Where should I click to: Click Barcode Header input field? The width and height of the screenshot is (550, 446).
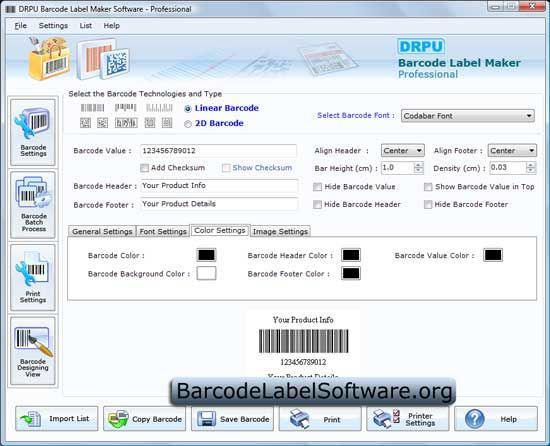click(219, 185)
